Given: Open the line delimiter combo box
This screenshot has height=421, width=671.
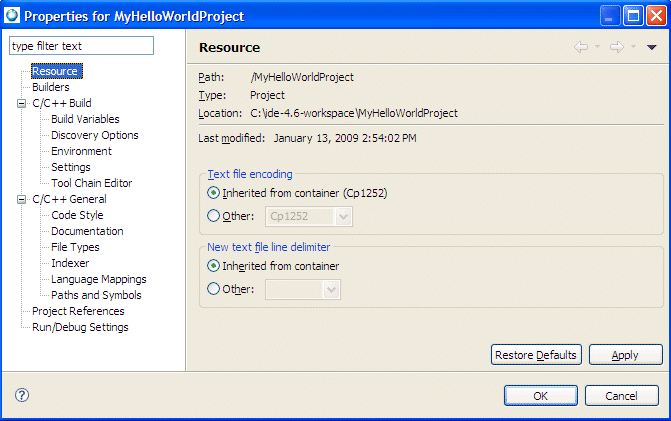Looking at the screenshot, I should point(331,289).
